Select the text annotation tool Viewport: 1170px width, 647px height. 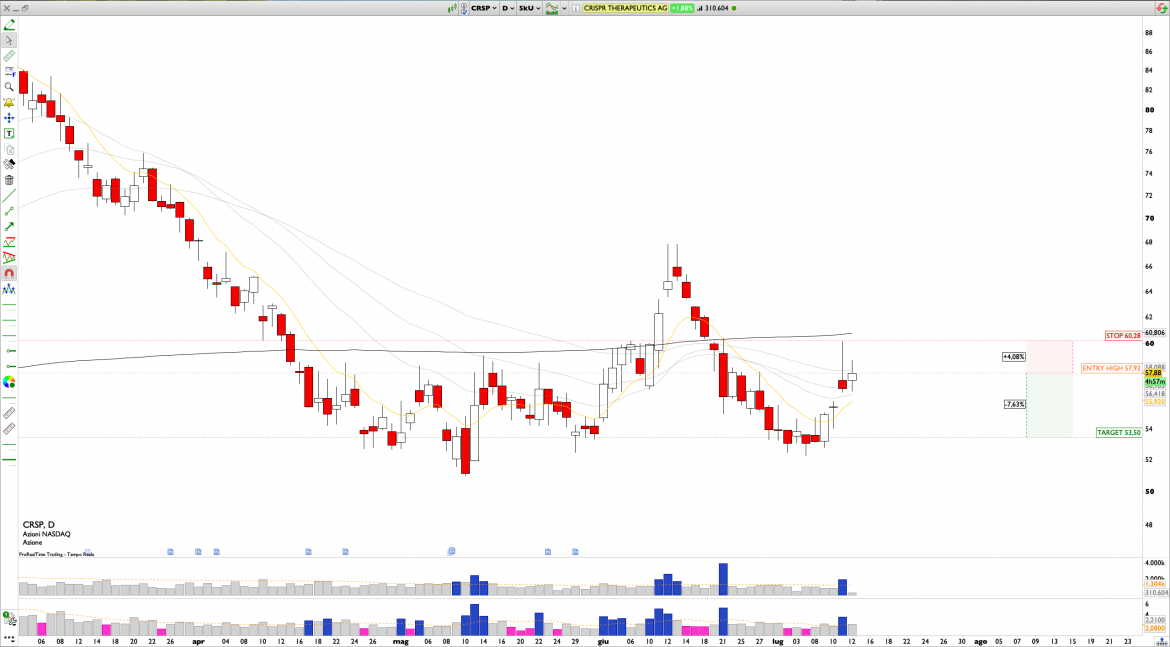tap(9, 133)
